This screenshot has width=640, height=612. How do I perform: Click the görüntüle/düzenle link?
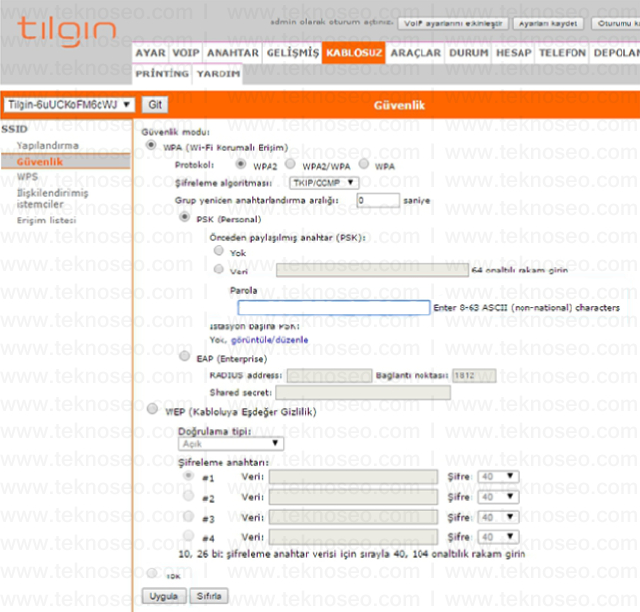click(x=269, y=340)
